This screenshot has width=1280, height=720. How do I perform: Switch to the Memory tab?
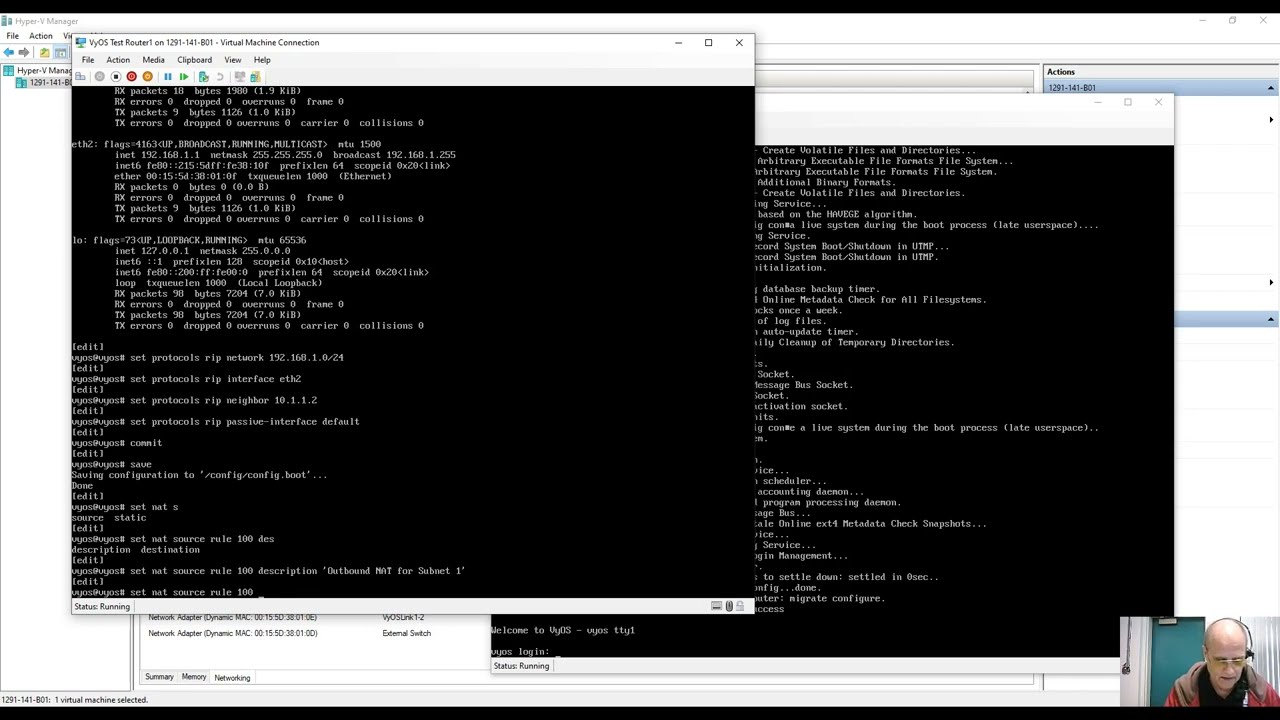point(194,677)
